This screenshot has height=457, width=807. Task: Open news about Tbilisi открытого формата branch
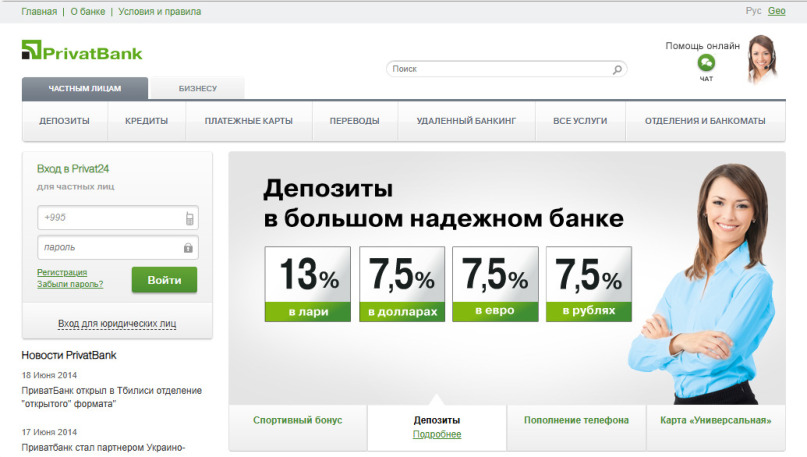coord(112,397)
